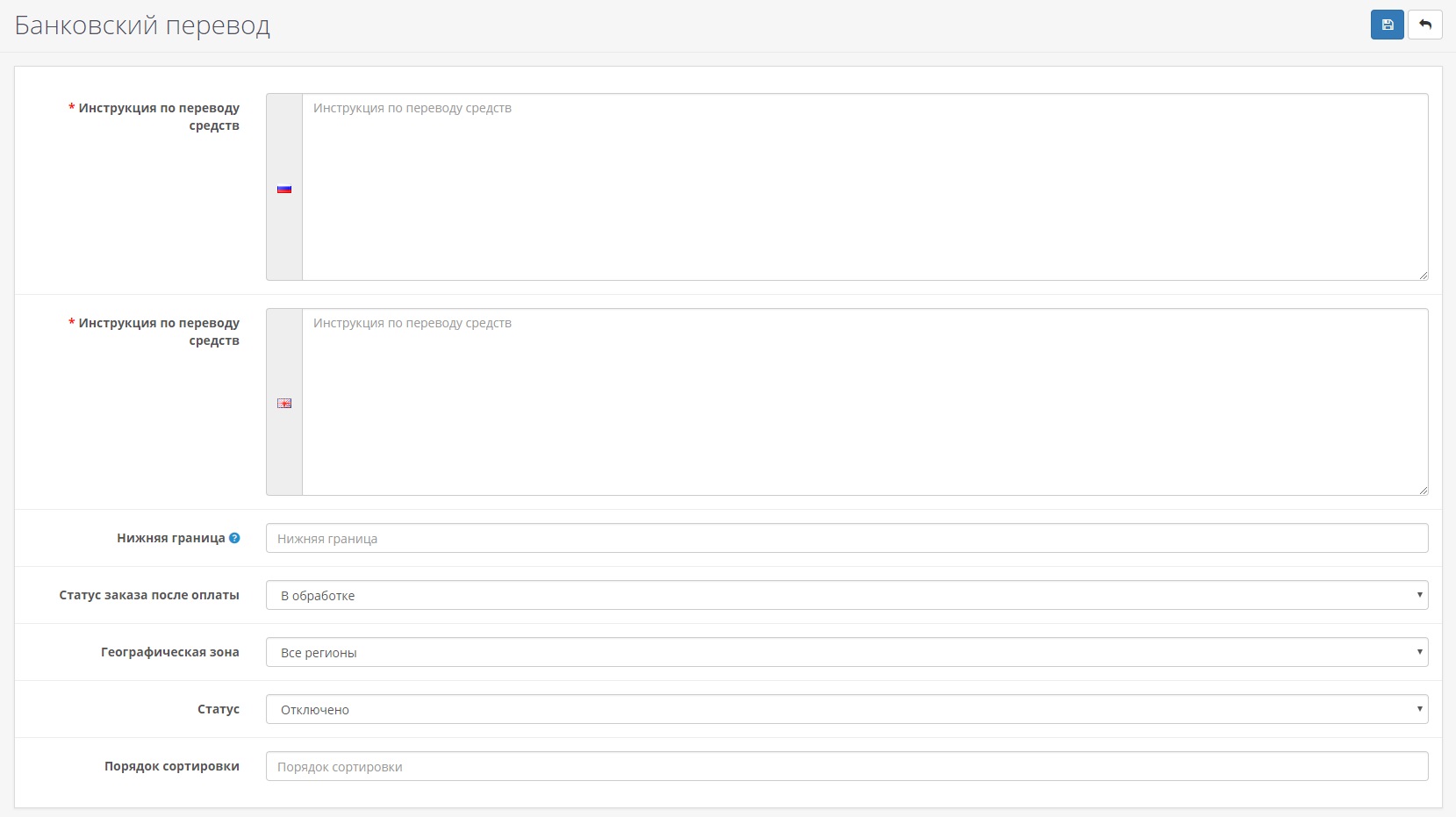The image size is (1456, 817).
Task: Click the blue save button icon
Action: 1387,25
